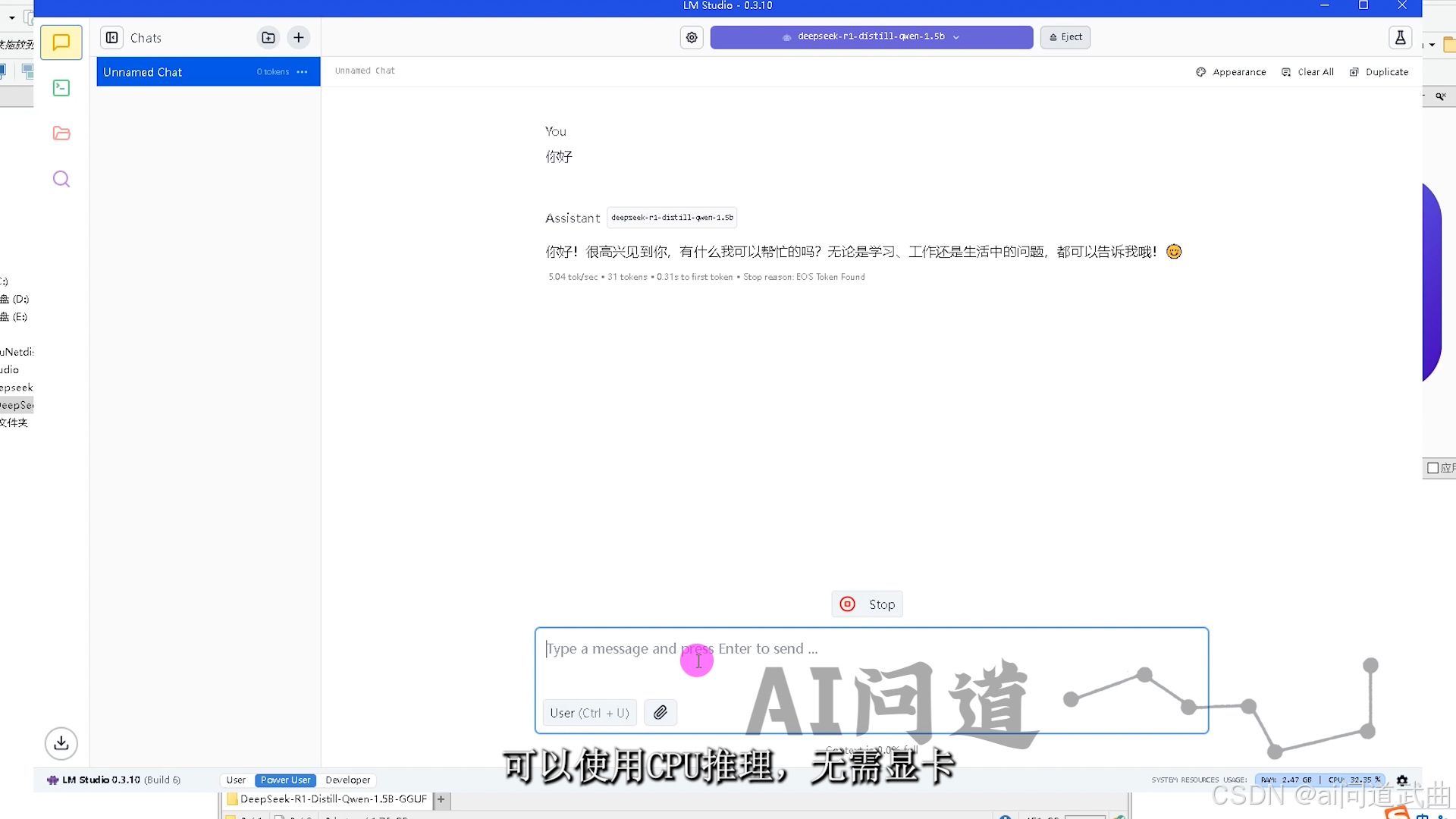Open the My Models folder view
Image resolution: width=1456 pixels, height=819 pixels.
(x=61, y=133)
